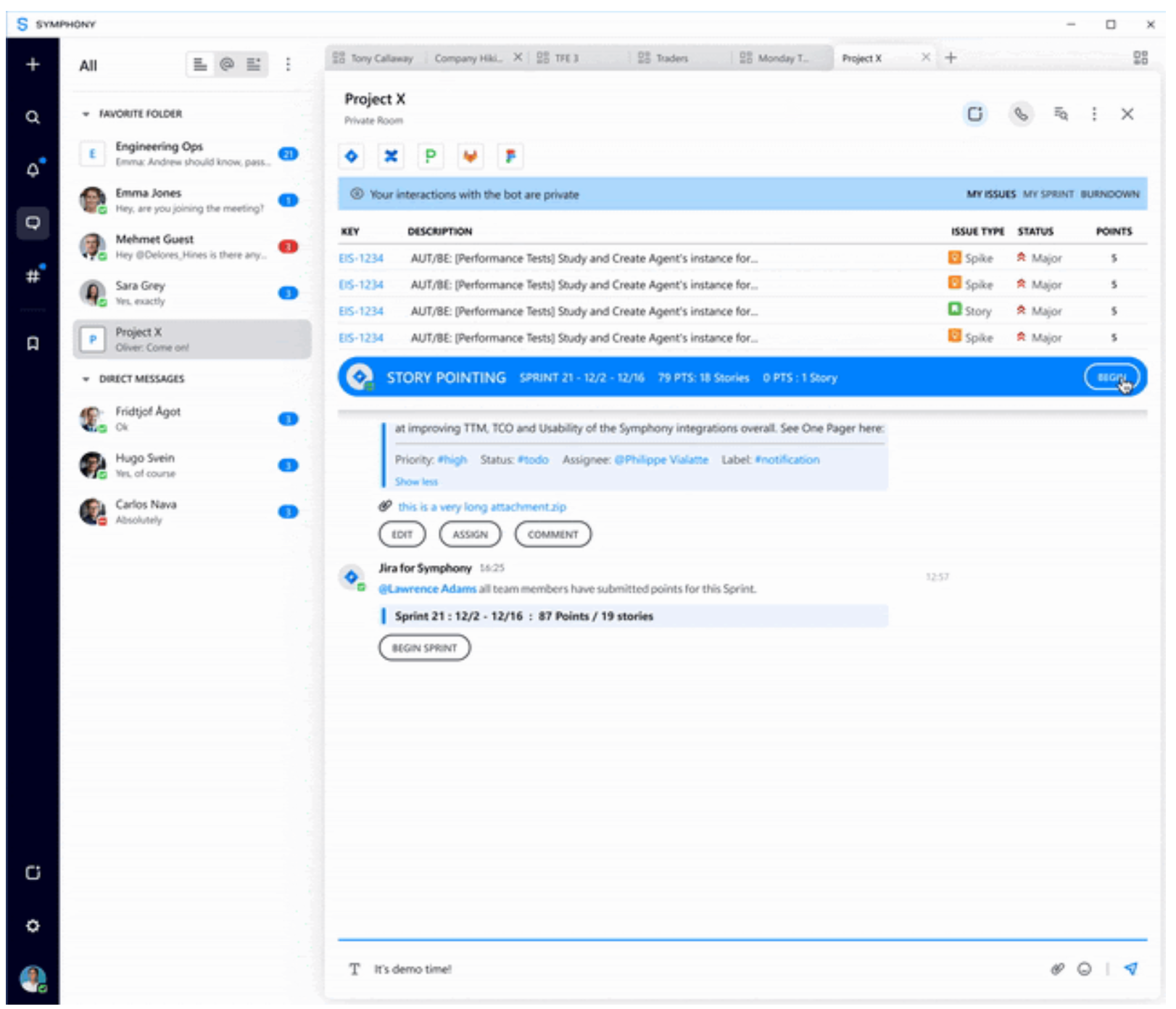1176x1009 pixels.
Task: Click BEGIN in Story Pointing banner
Action: pyautogui.click(x=1113, y=377)
